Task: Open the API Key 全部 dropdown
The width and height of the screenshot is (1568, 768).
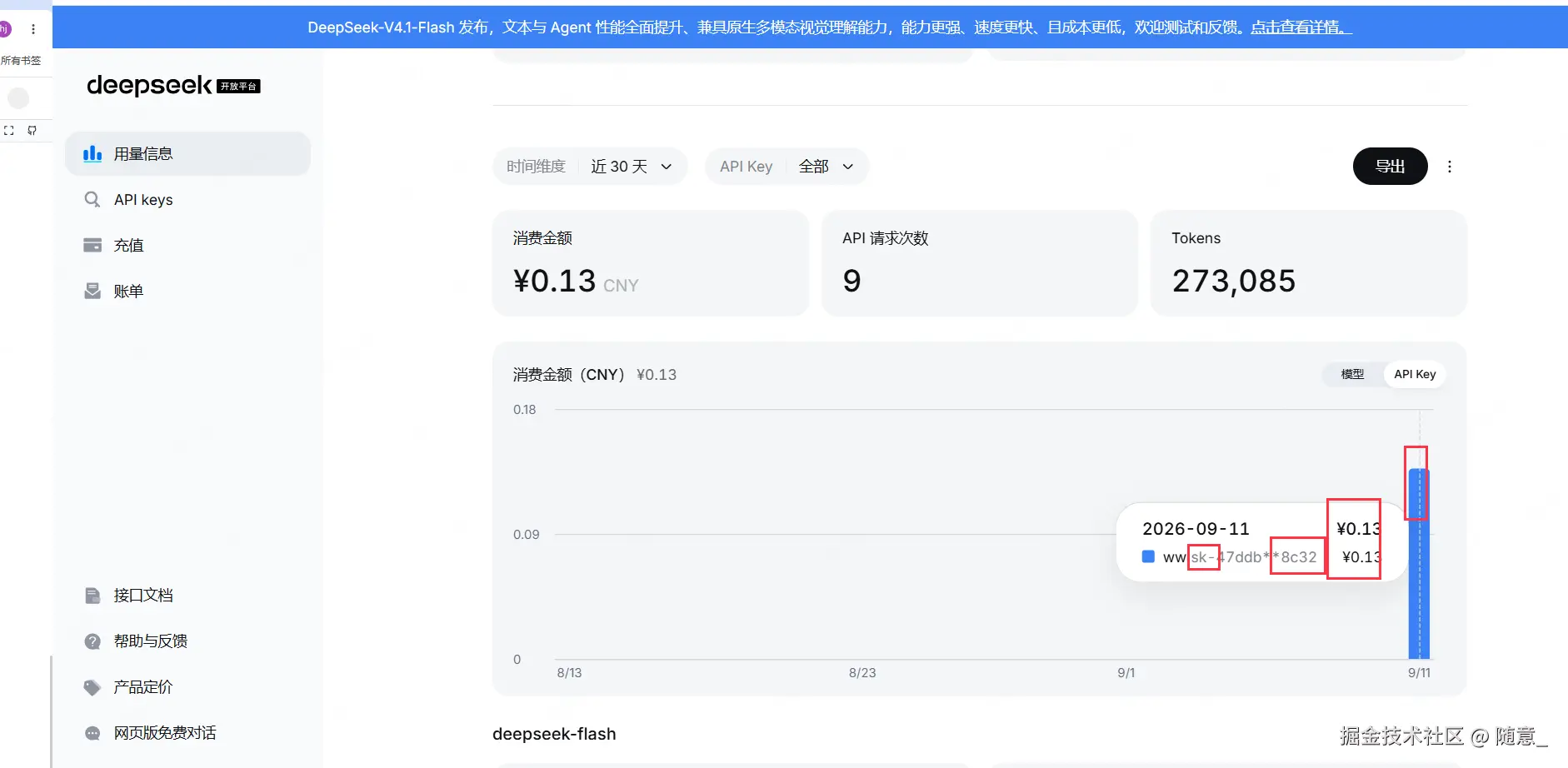Action: (x=787, y=167)
